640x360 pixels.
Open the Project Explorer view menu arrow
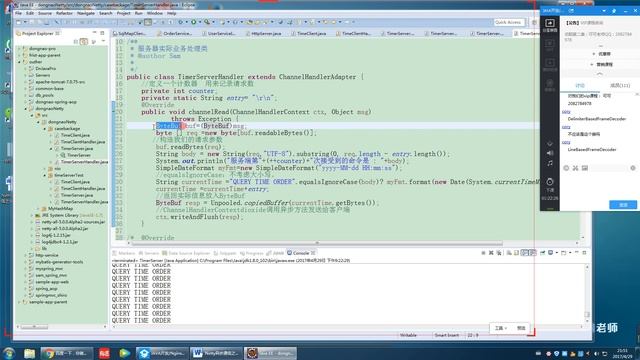pyautogui.click(x=103, y=41)
